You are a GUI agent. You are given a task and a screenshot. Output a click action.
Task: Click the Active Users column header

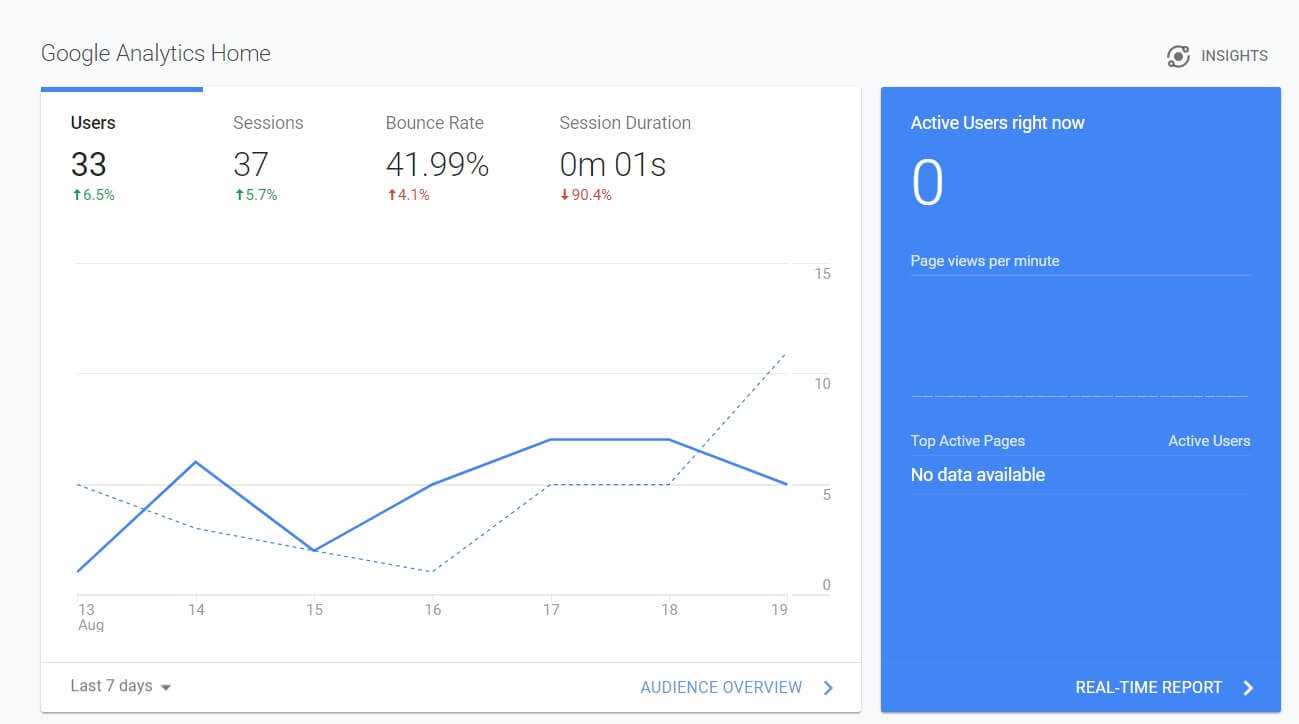[x=1209, y=441]
